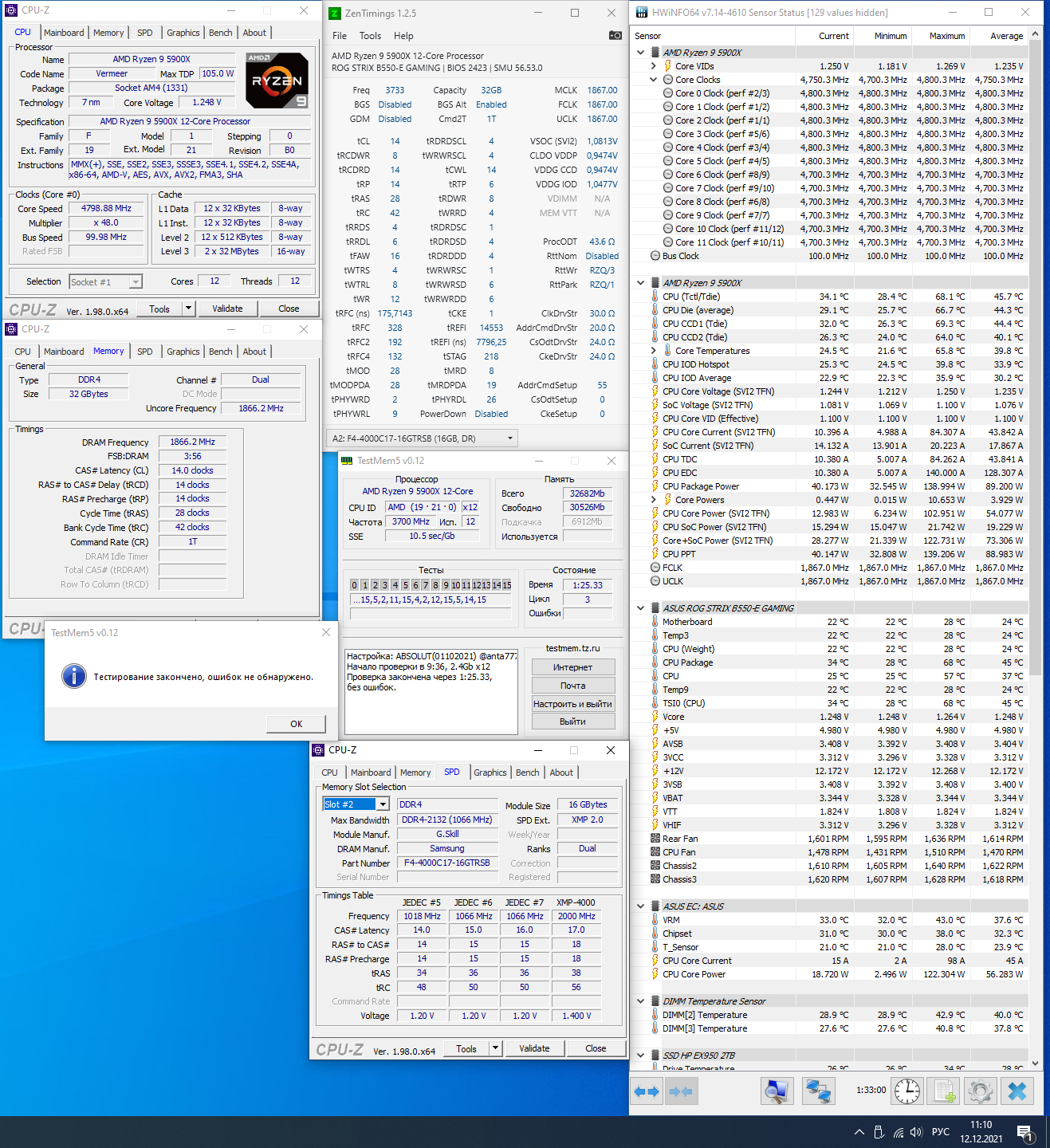Click the lightning icon beside Vcore
1050x1148 pixels.
(655, 717)
